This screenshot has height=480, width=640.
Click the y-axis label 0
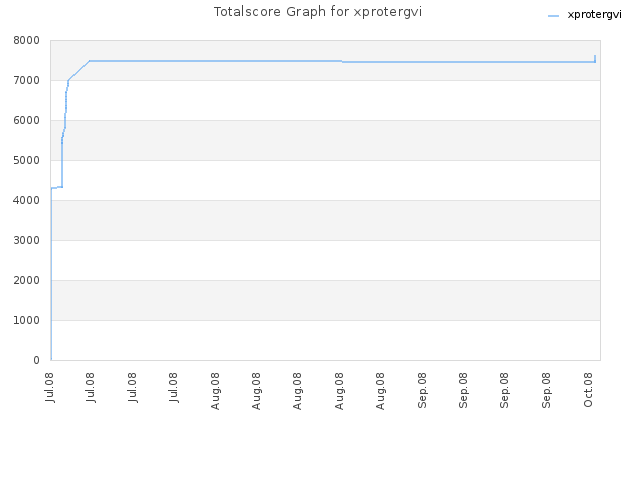[x=36, y=360]
